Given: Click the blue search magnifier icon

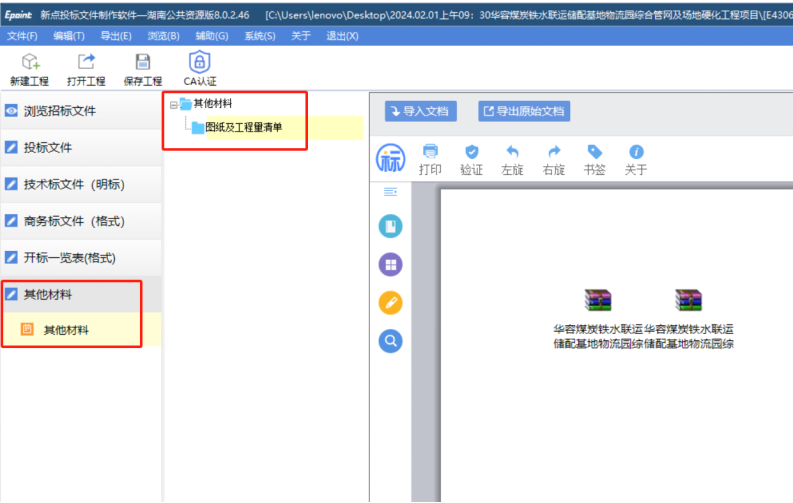Looking at the screenshot, I should 390,341.
